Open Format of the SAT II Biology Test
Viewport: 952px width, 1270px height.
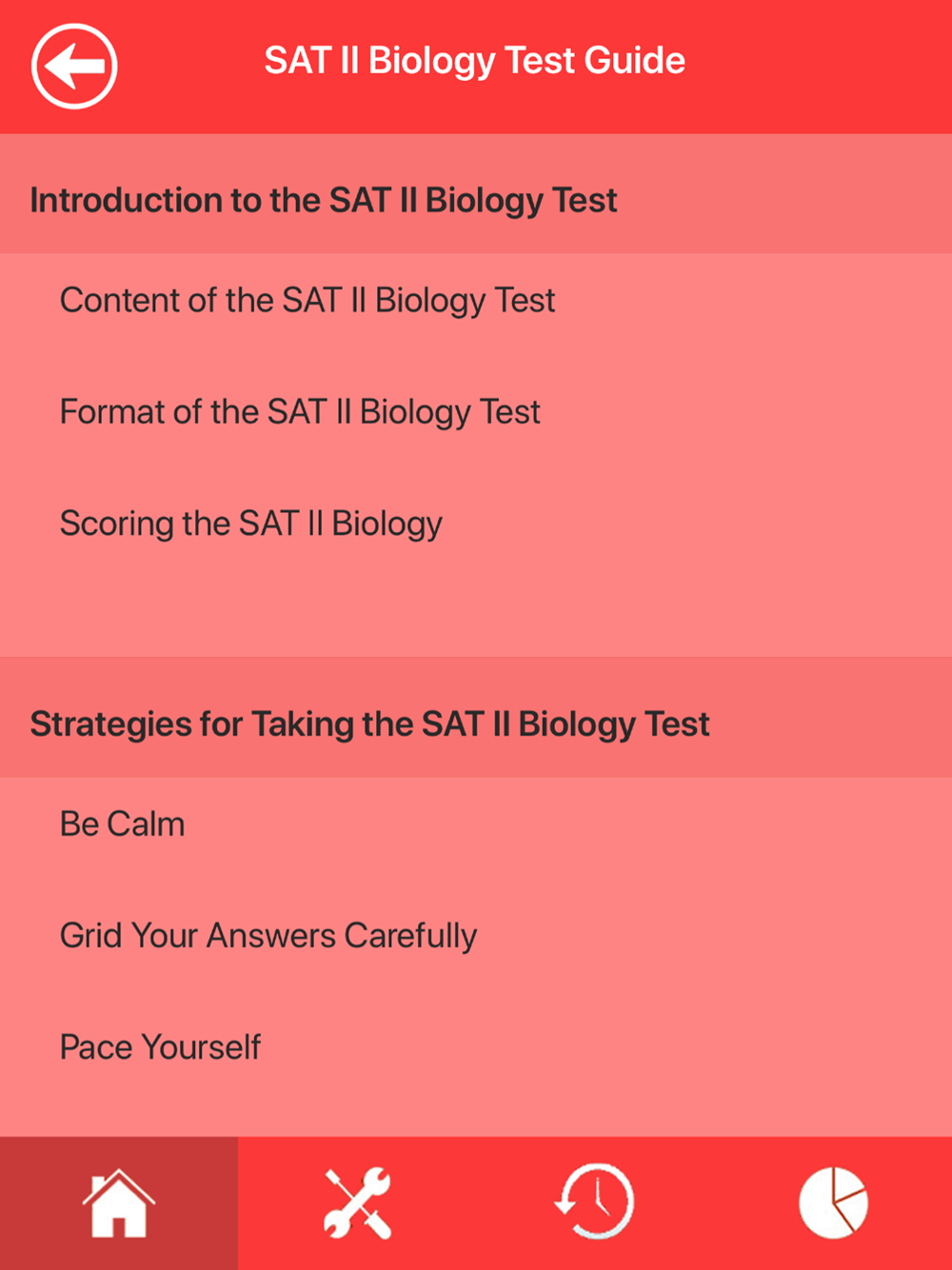pyautogui.click(x=476, y=412)
